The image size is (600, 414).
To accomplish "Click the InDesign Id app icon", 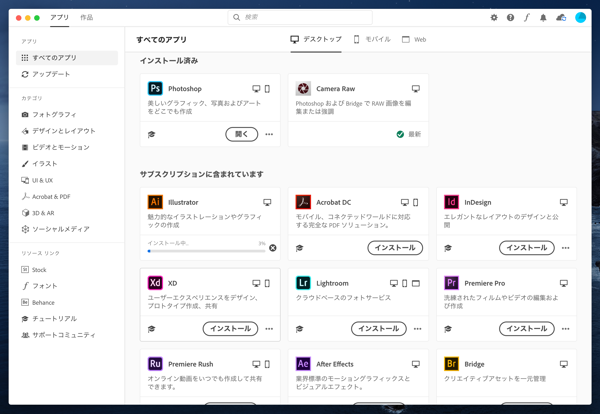I will (451, 202).
